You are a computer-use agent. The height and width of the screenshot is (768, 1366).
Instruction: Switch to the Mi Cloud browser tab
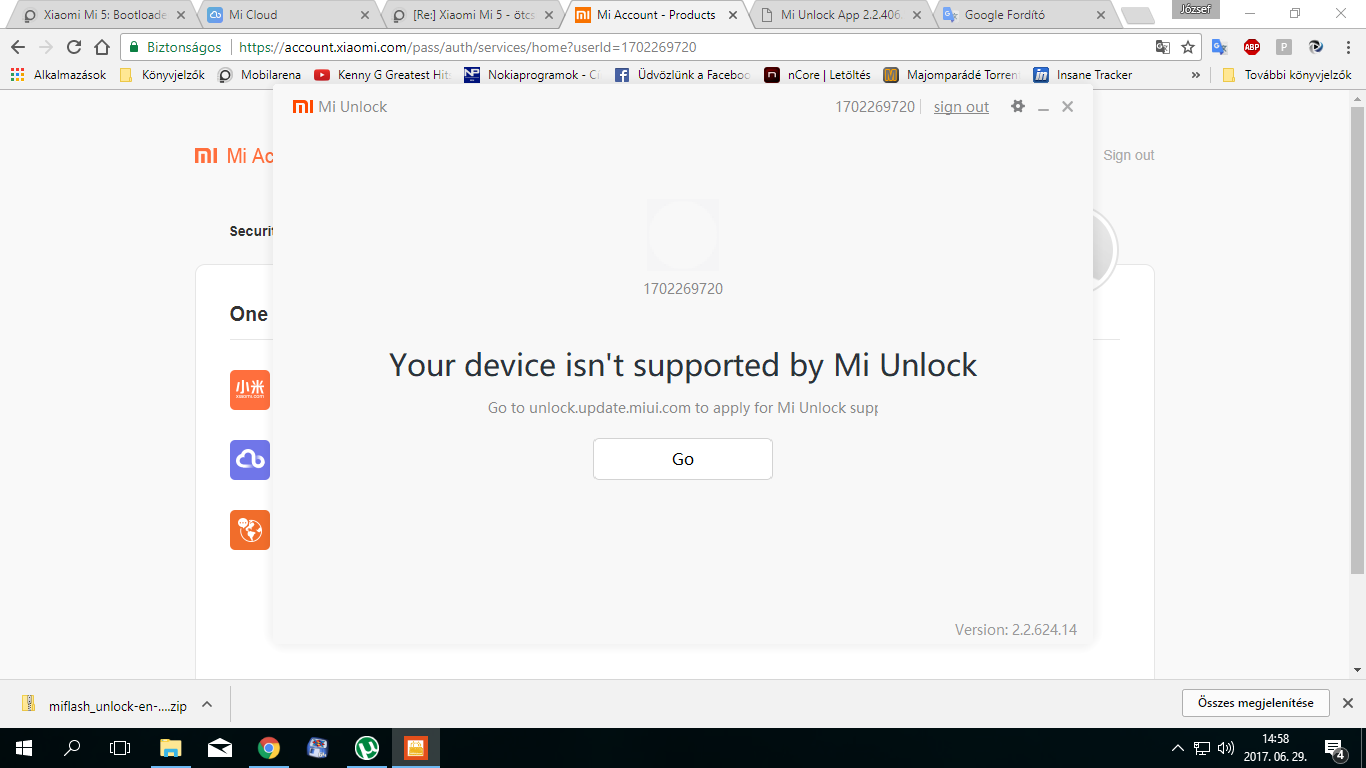pyautogui.click(x=287, y=15)
